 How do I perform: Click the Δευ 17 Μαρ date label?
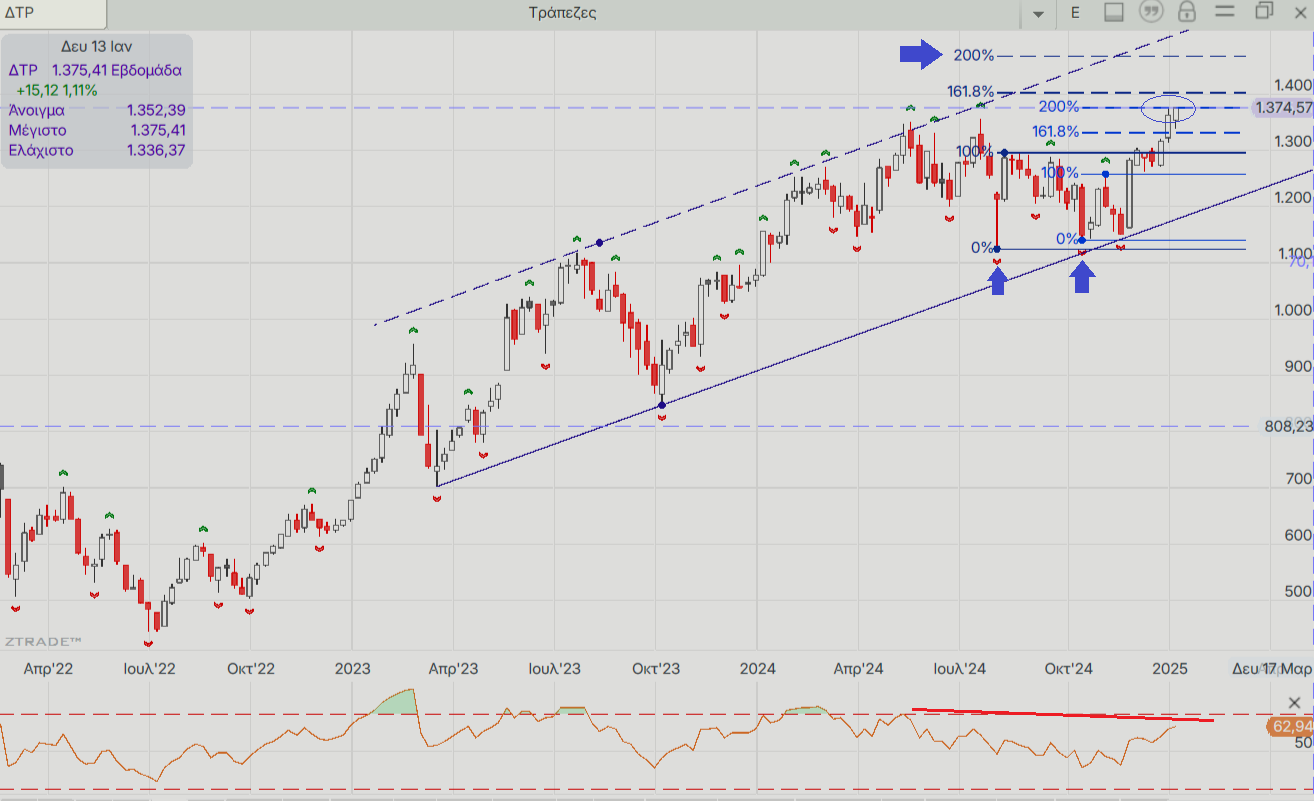(1271, 668)
